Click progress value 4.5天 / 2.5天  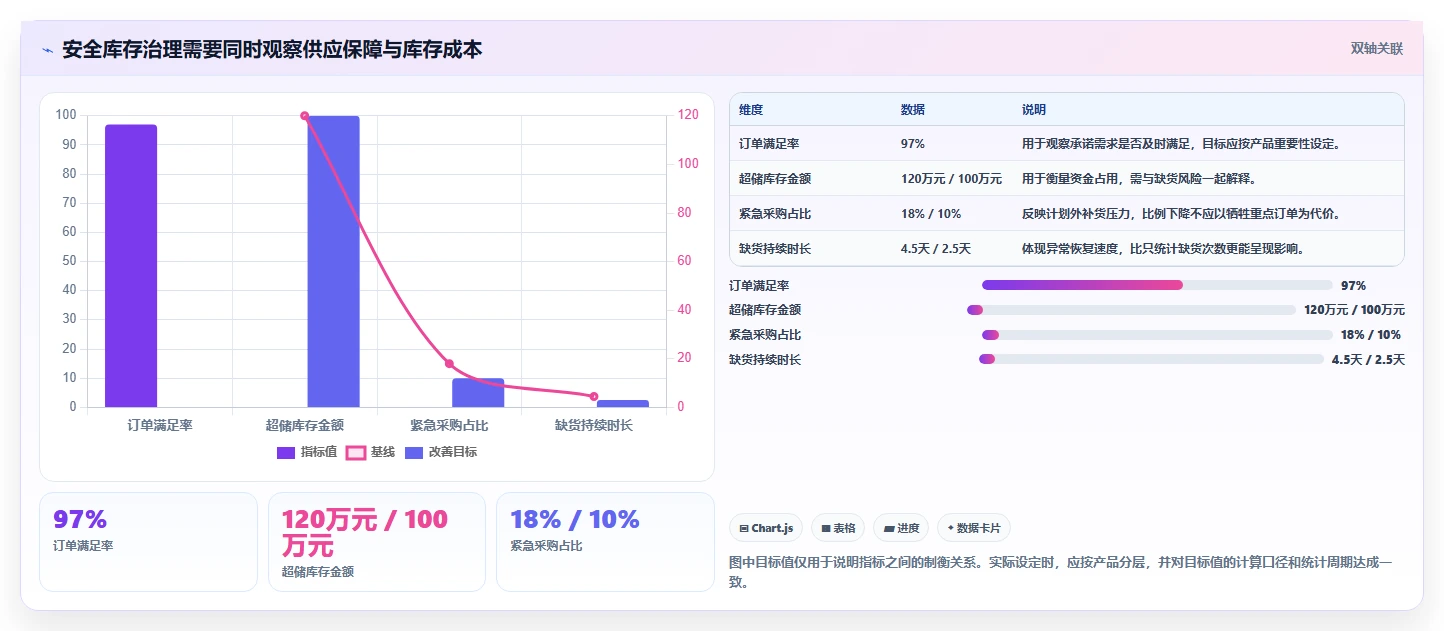click(x=1368, y=360)
